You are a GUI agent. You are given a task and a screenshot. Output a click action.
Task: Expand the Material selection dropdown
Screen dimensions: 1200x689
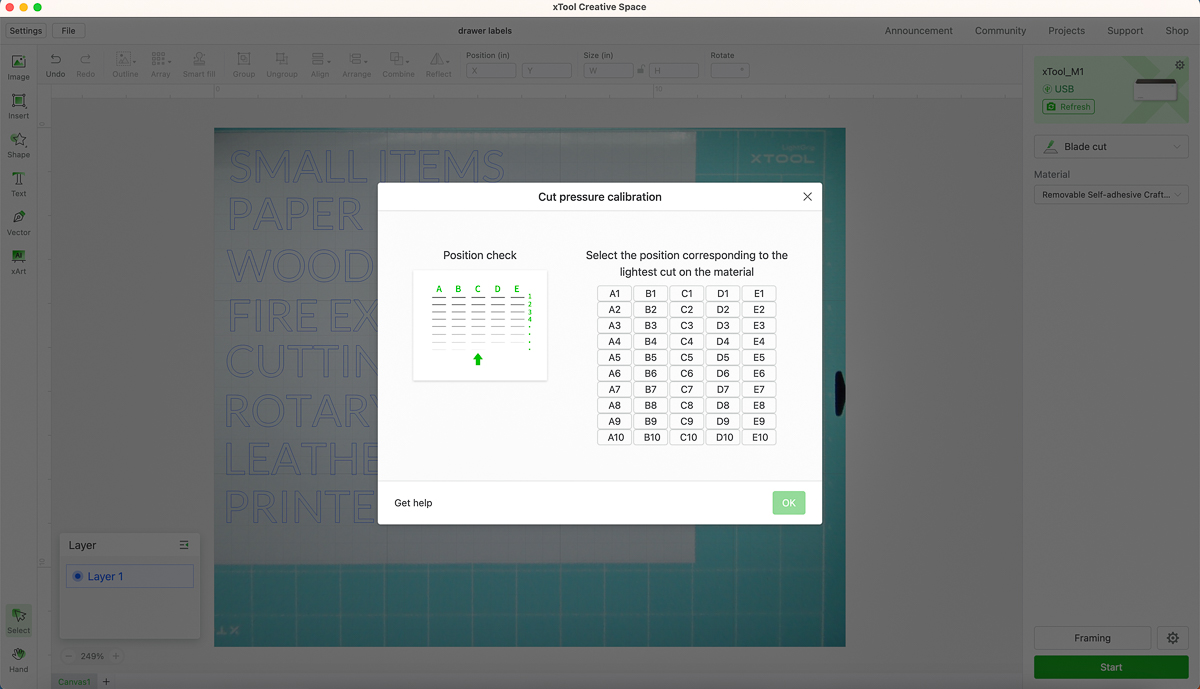(x=1111, y=195)
